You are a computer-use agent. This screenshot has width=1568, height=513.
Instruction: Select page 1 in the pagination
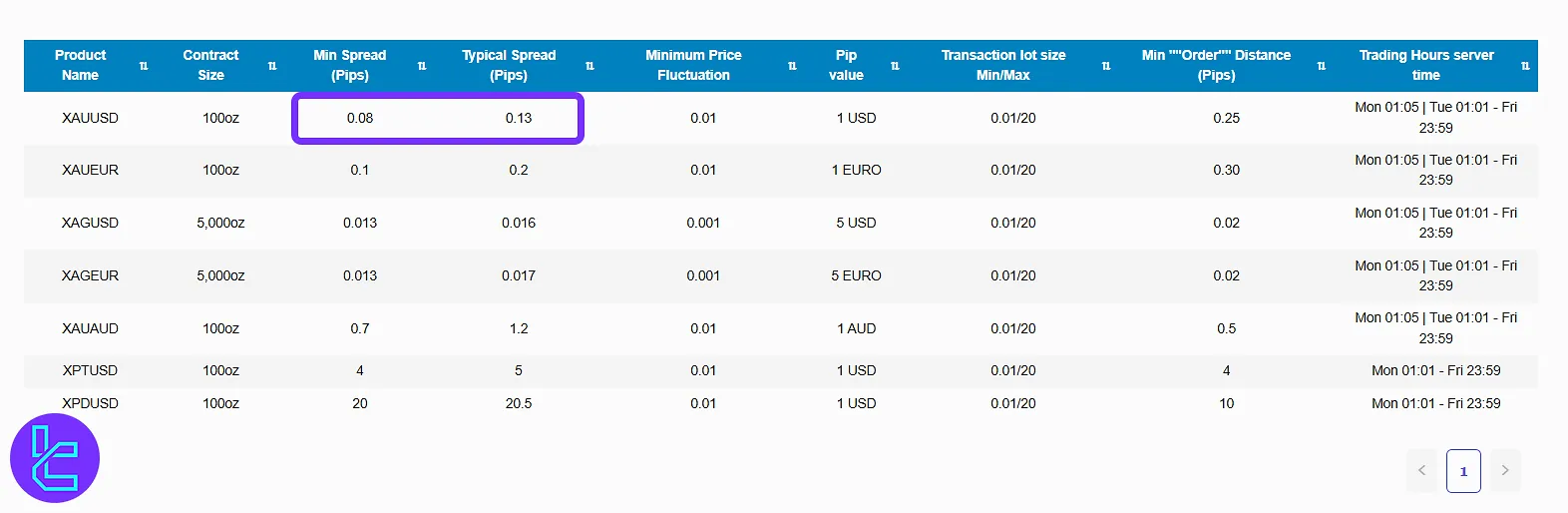tap(1463, 471)
